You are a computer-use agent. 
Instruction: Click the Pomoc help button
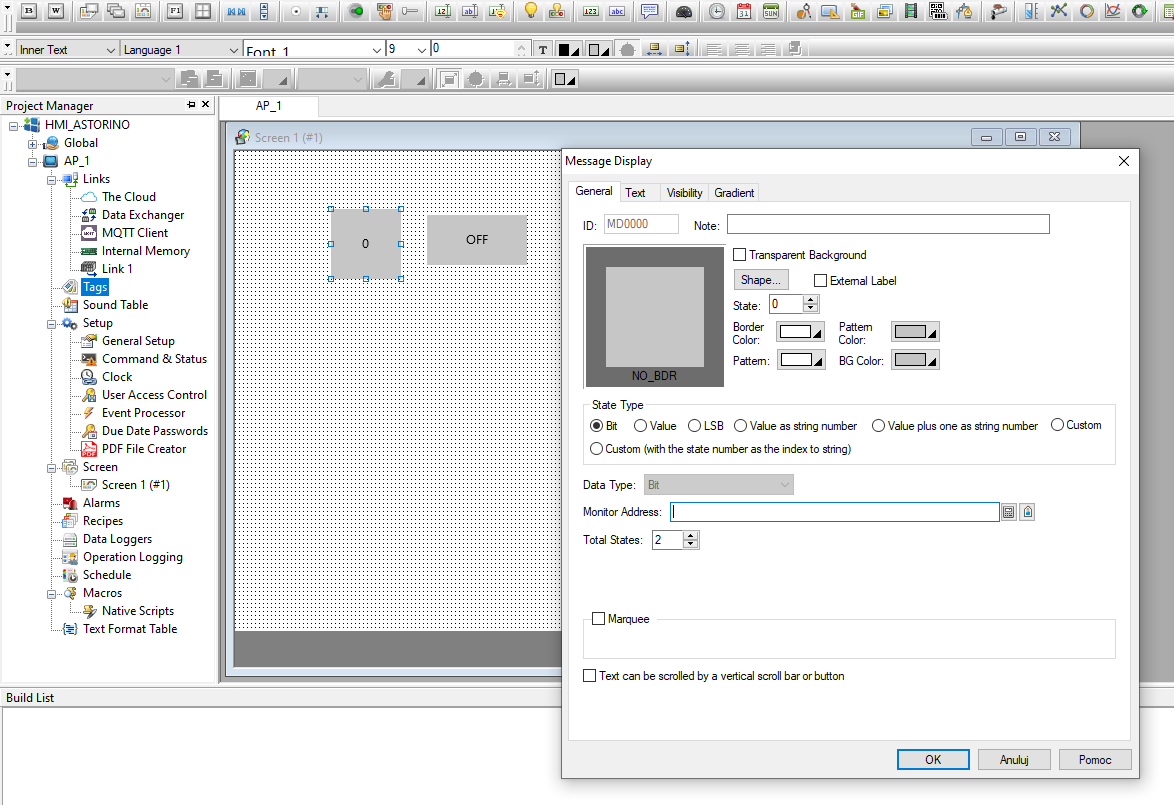[x=1095, y=759]
